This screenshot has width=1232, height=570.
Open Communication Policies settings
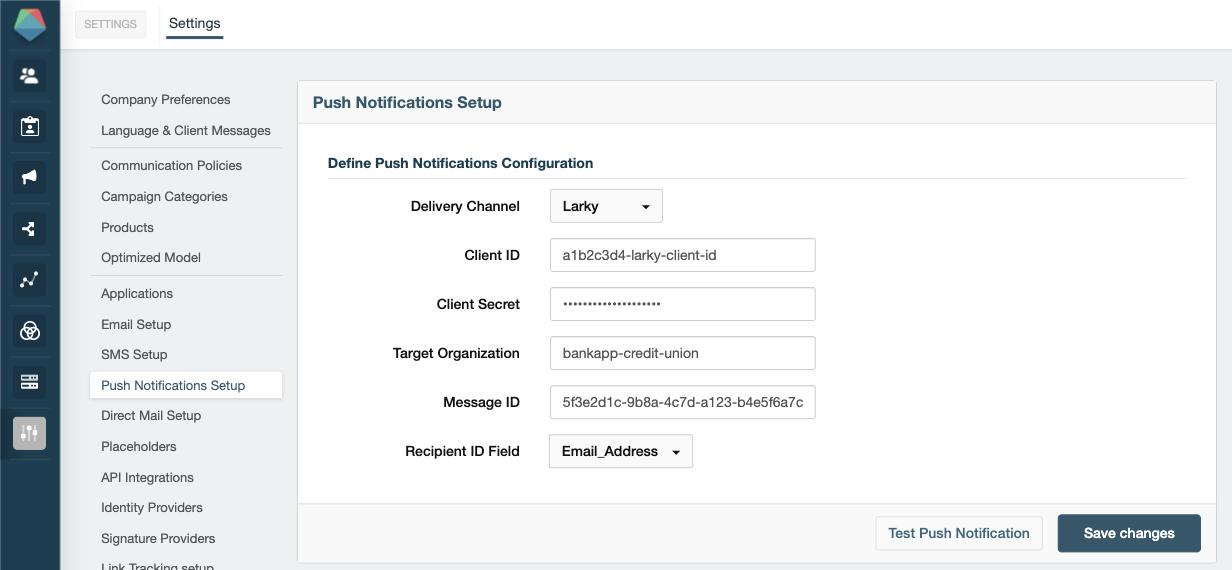click(172, 165)
